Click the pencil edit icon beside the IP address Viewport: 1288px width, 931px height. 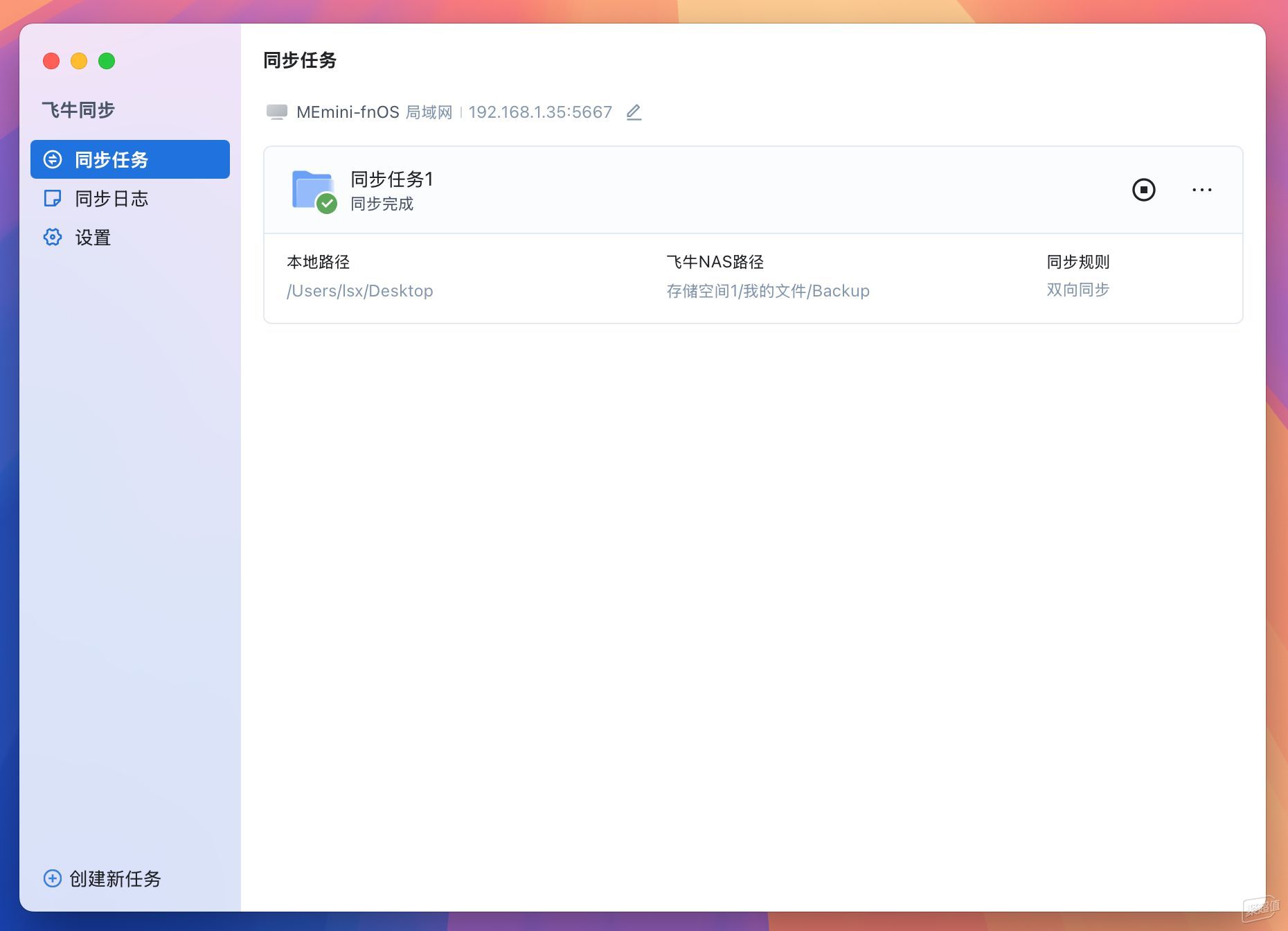point(634,112)
